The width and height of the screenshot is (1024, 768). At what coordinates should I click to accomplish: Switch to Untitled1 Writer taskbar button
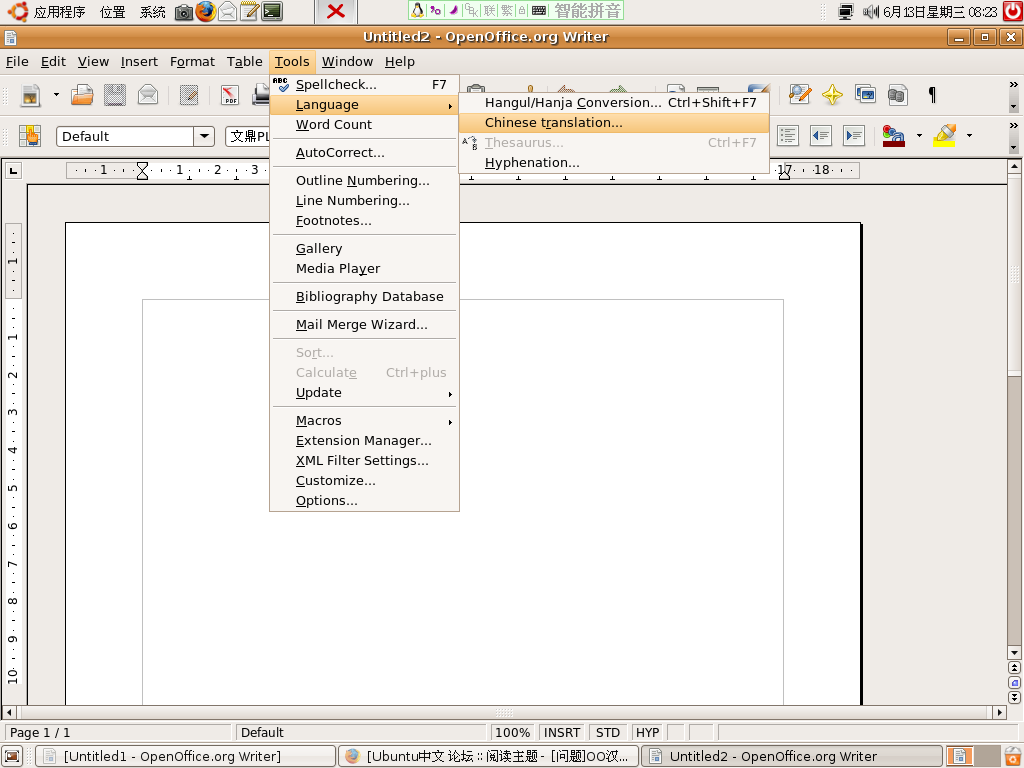pyautogui.click(x=185, y=756)
